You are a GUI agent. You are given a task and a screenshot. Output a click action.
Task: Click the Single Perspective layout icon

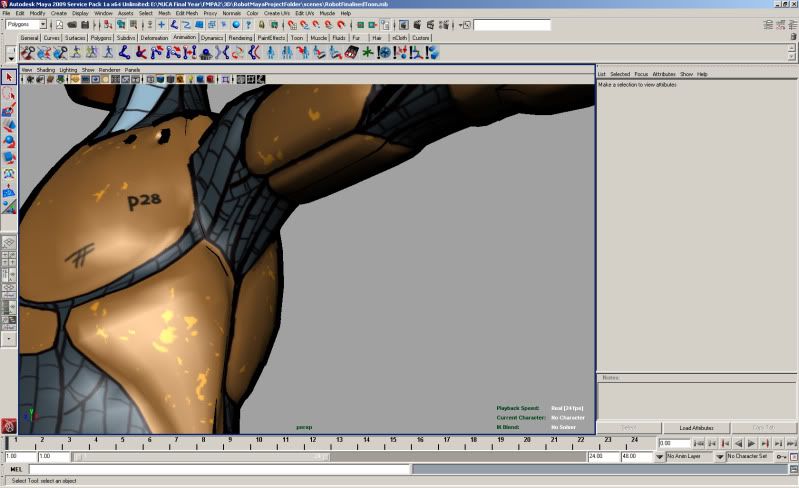tap(9, 243)
